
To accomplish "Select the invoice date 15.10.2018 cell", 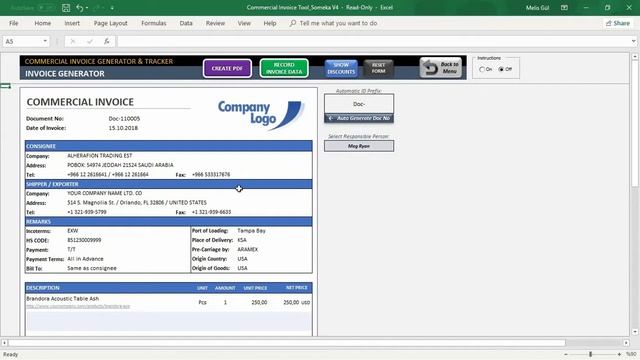I will click(x=123, y=128).
